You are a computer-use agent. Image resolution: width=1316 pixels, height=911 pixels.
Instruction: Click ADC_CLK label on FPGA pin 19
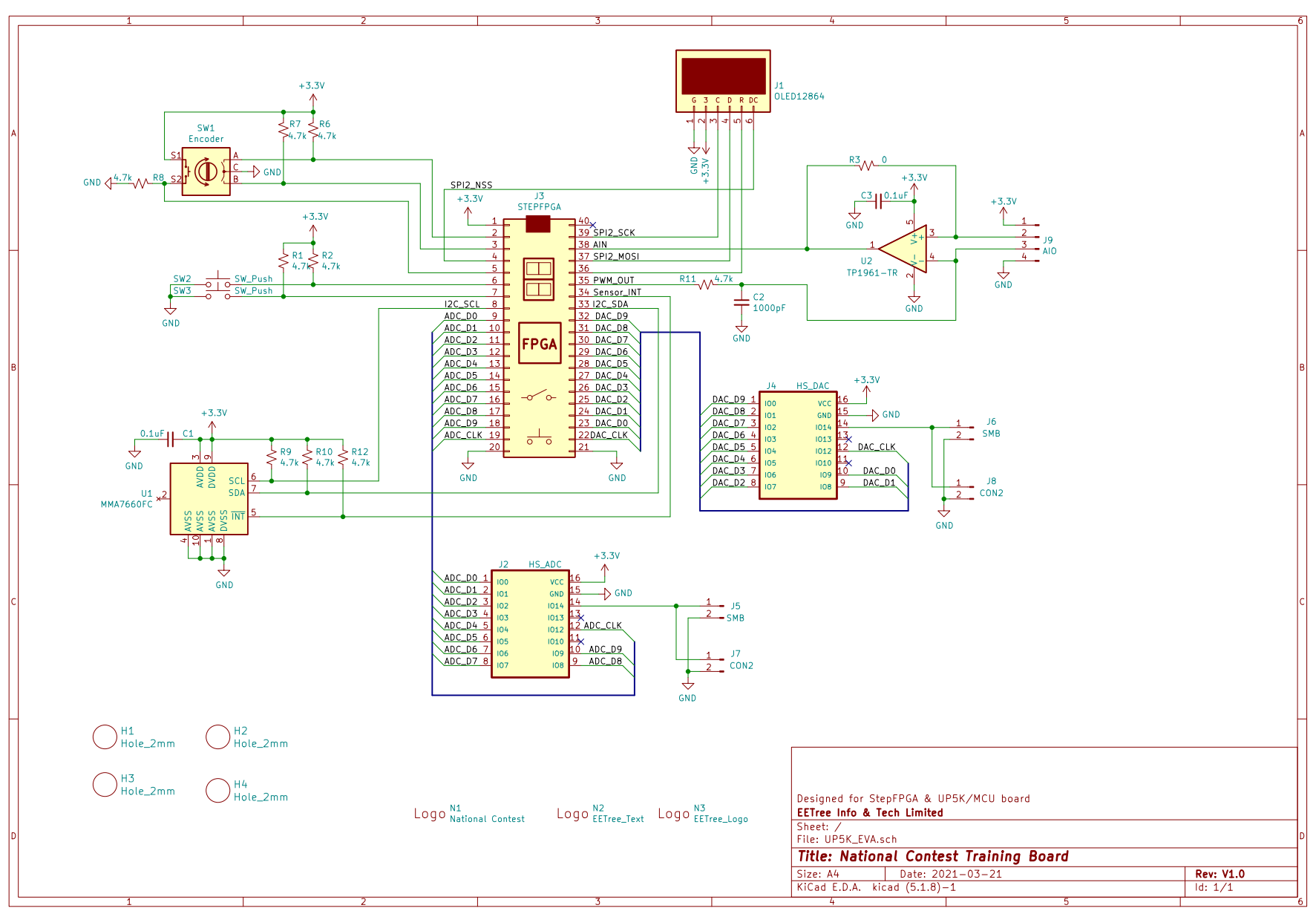[x=463, y=435]
